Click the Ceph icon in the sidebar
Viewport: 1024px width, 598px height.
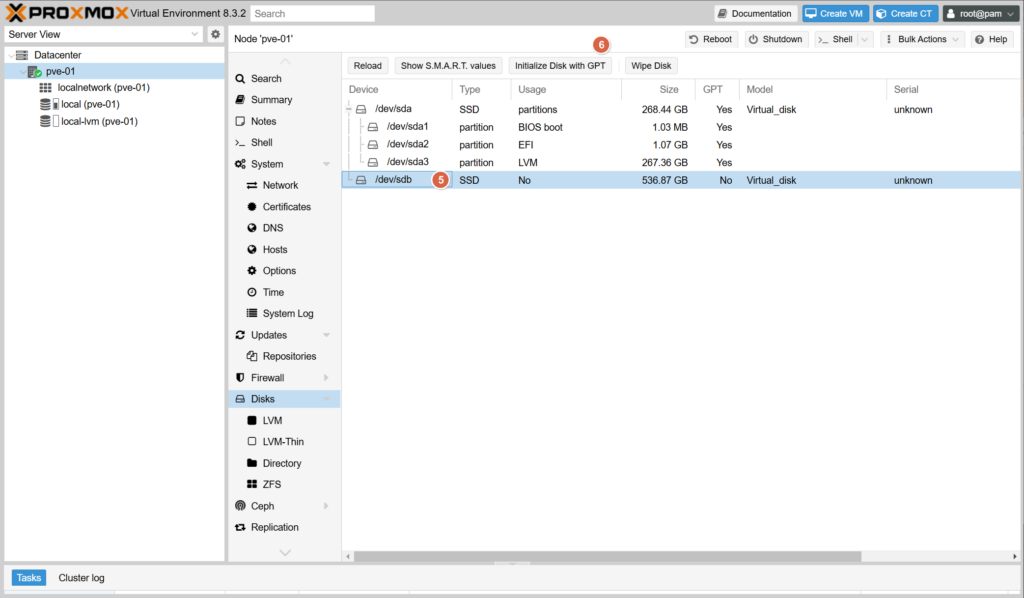[x=240, y=506]
